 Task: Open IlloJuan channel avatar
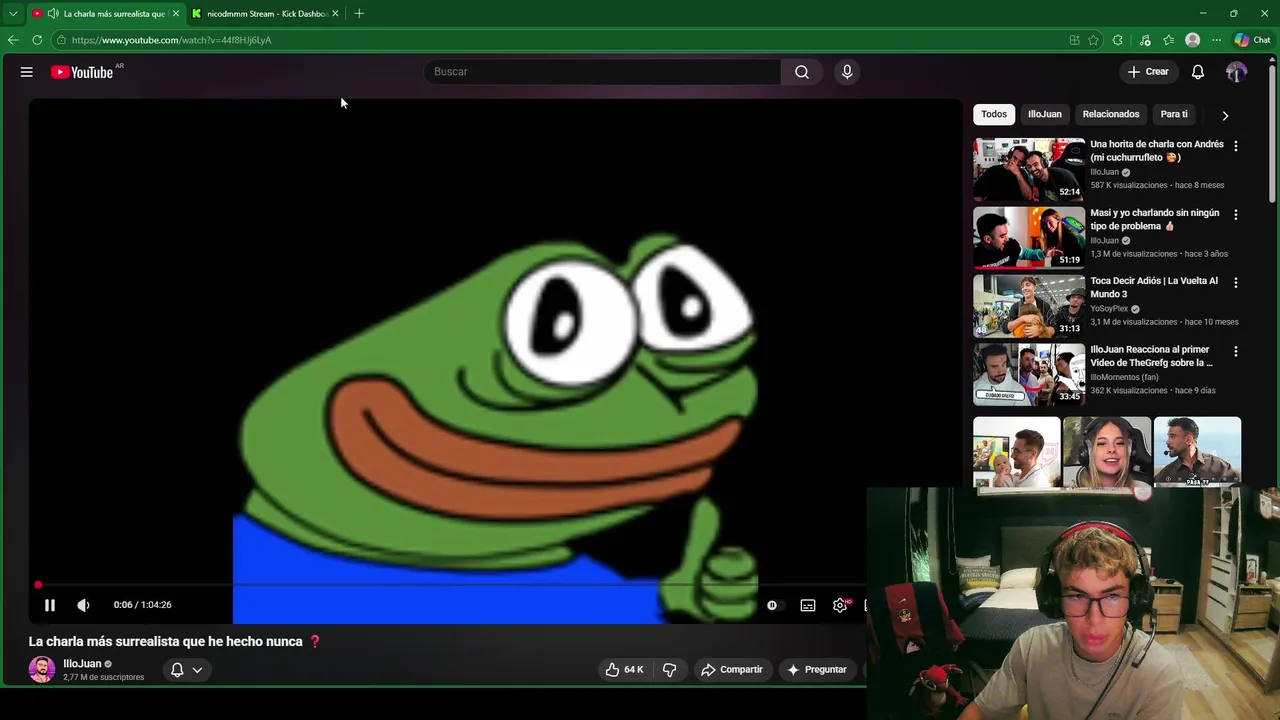[x=42, y=670]
